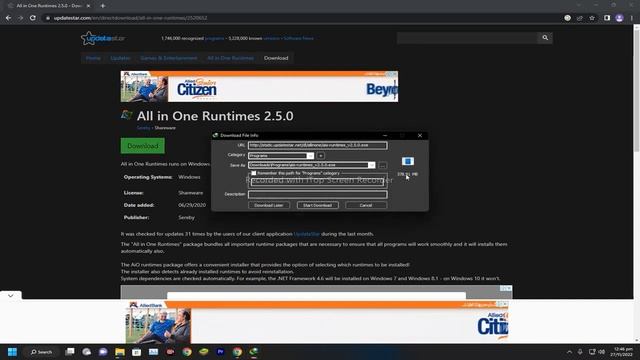Viewport: 640px width, 360px height.
Task: Click the Start Download button
Action: click(318, 205)
